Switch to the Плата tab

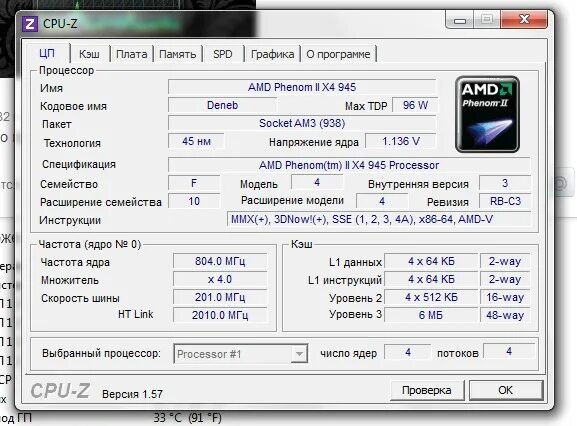pyautogui.click(x=131, y=54)
